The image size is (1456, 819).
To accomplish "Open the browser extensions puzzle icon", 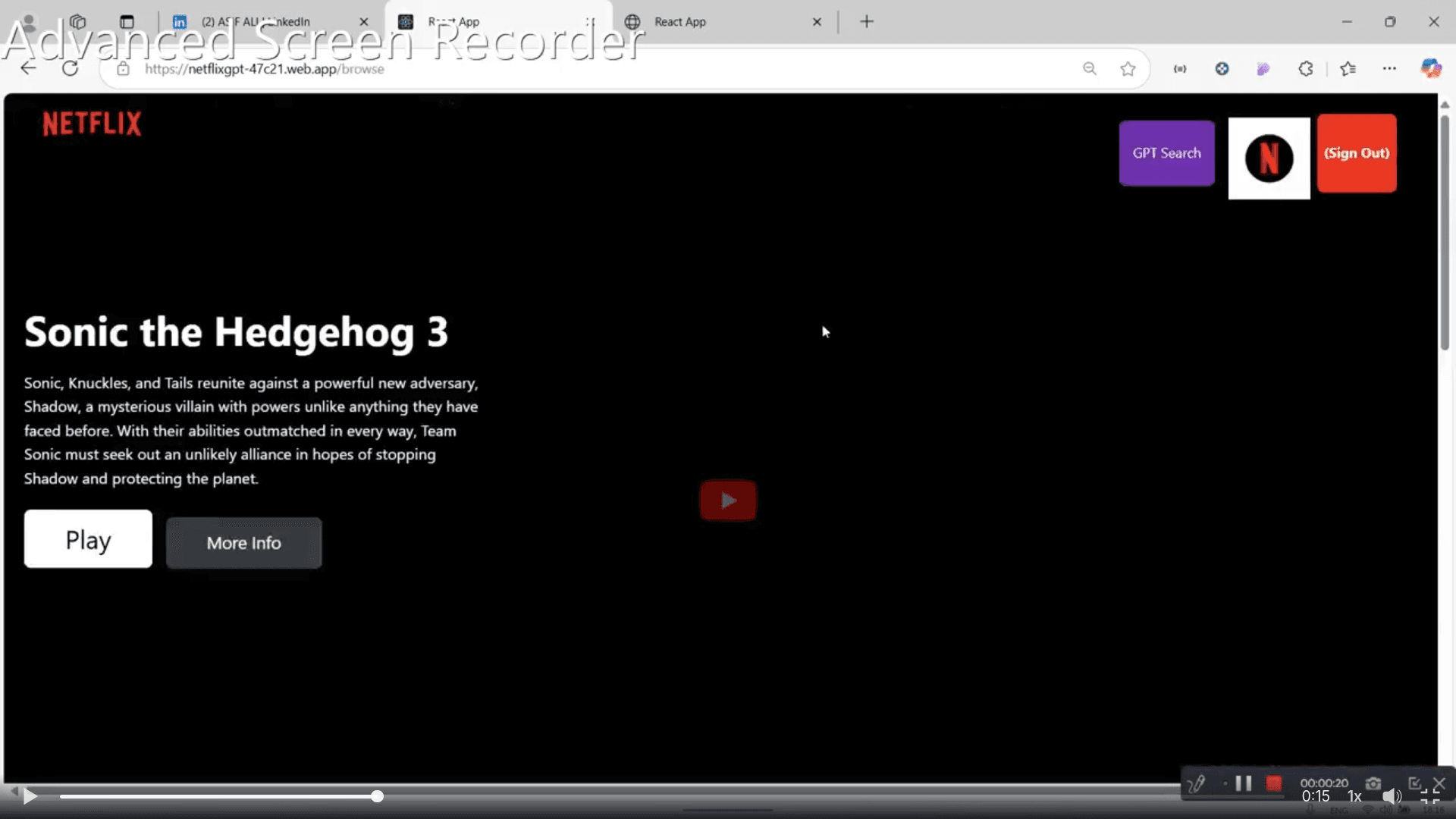I will click(1306, 69).
